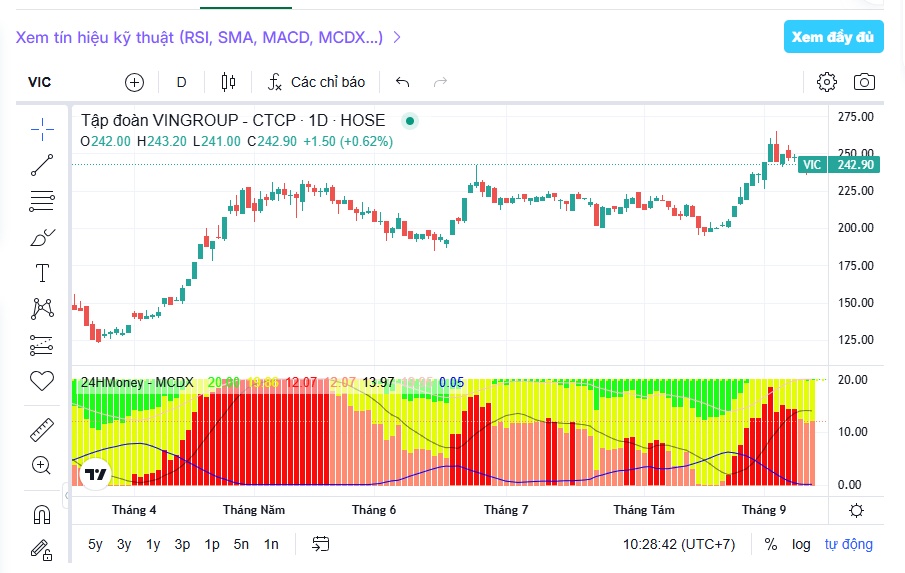Add a symbol to compare with plus icon
The image size is (905, 573).
134,83
